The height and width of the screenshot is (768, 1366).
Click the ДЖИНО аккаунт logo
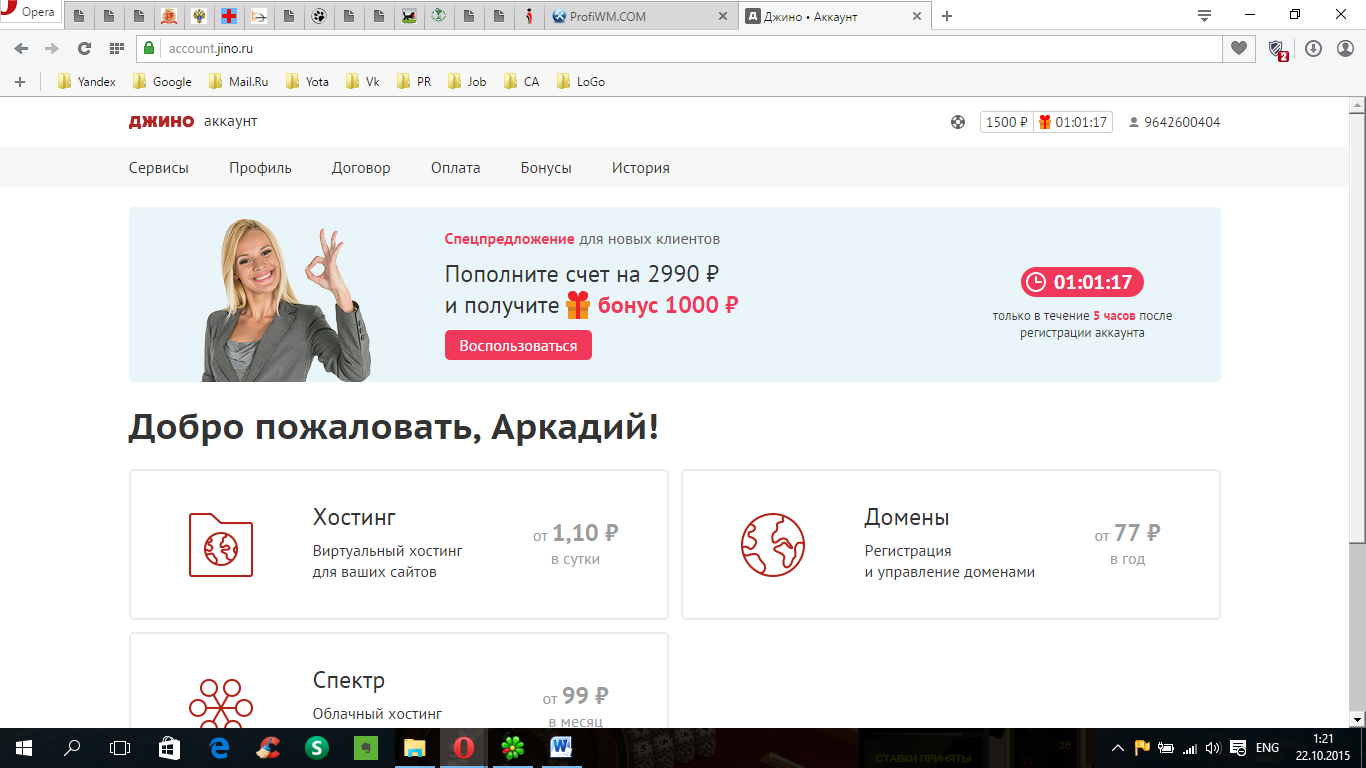coord(193,122)
